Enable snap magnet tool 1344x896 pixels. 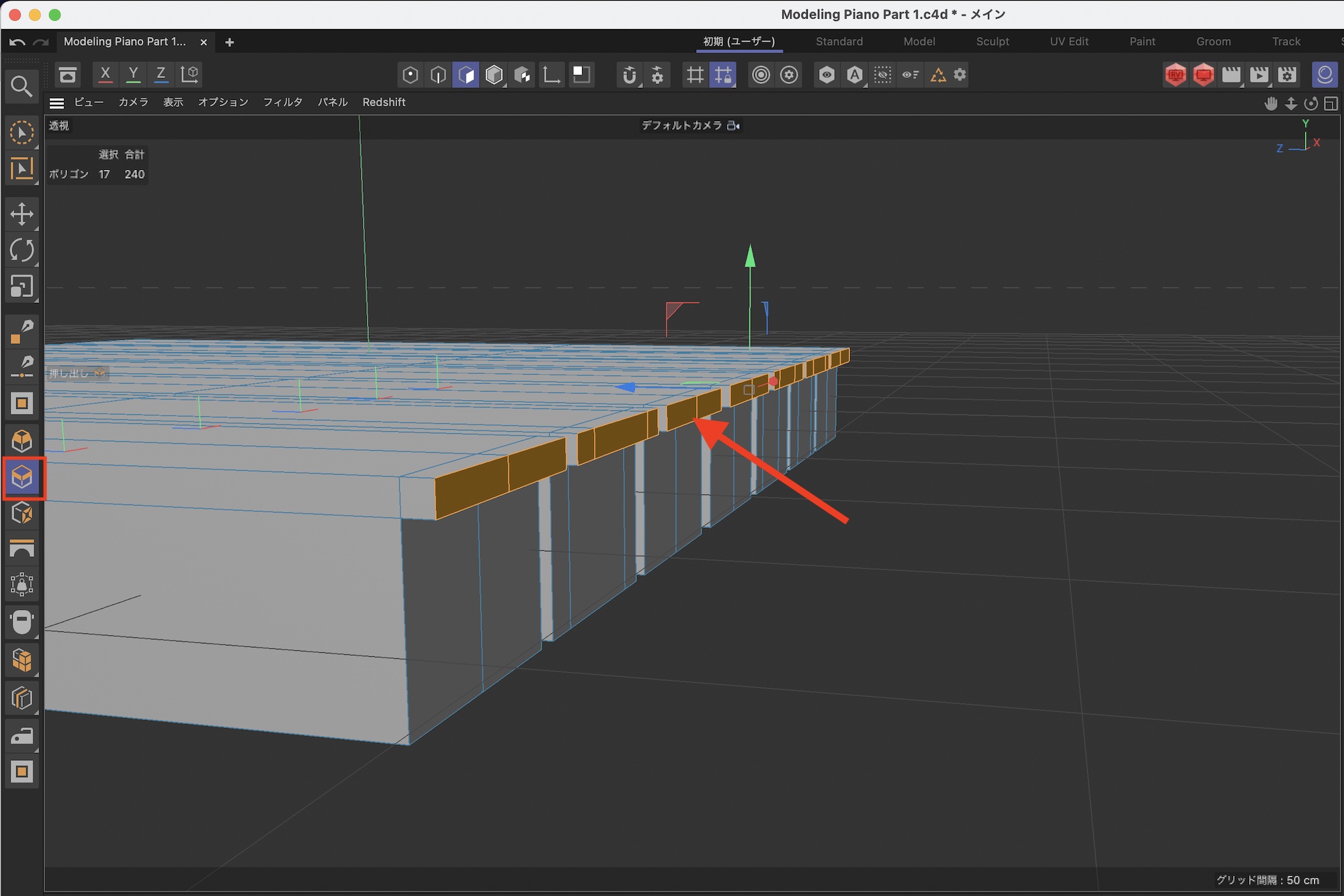point(629,75)
